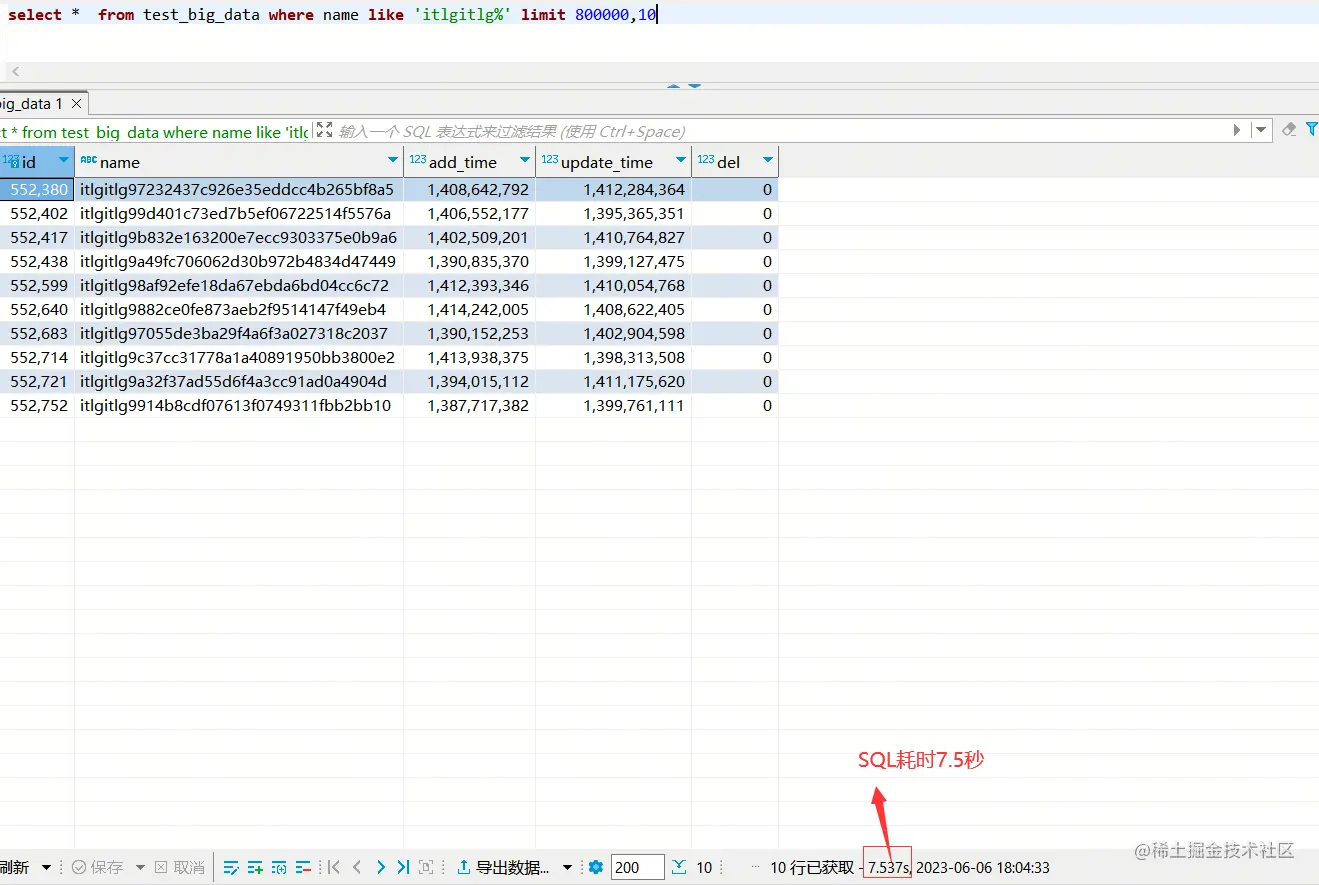Open the add_time column filter dropdown

[x=524, y=161]
